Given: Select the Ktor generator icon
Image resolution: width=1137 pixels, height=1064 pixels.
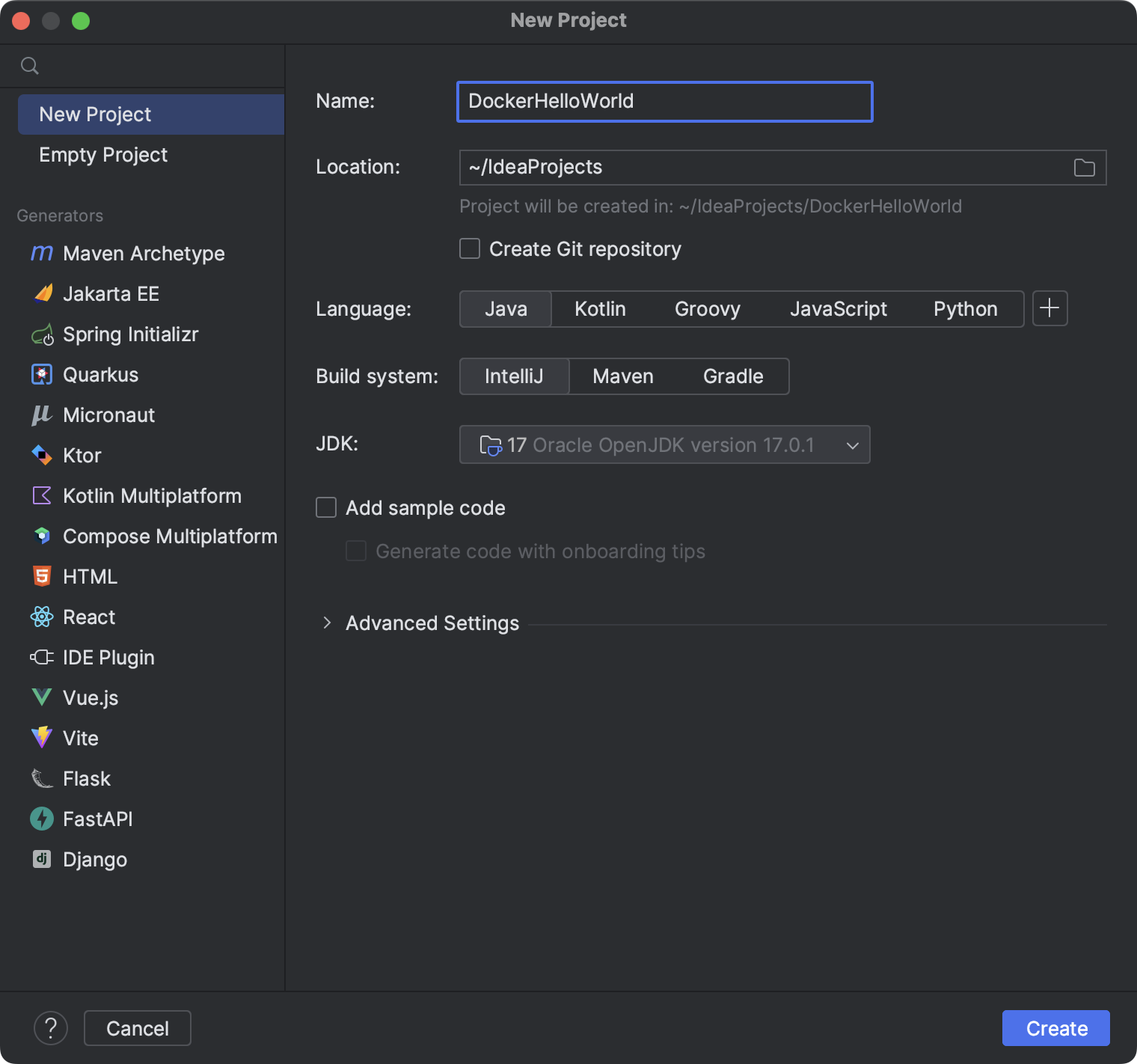Looking at the screenshot, I should (42, 456).
